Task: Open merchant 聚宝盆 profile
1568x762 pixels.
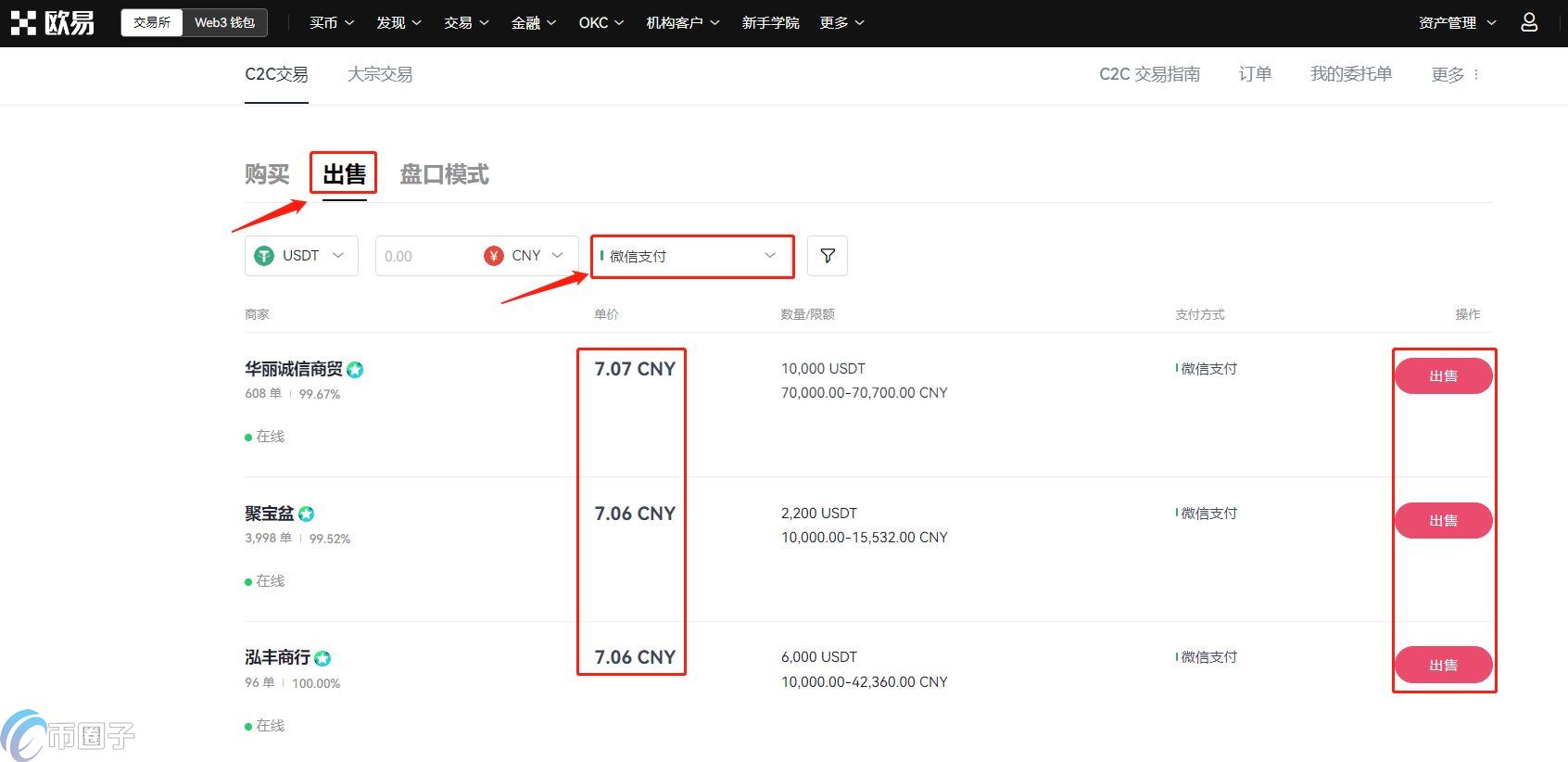Action: (x=270, y=514)
